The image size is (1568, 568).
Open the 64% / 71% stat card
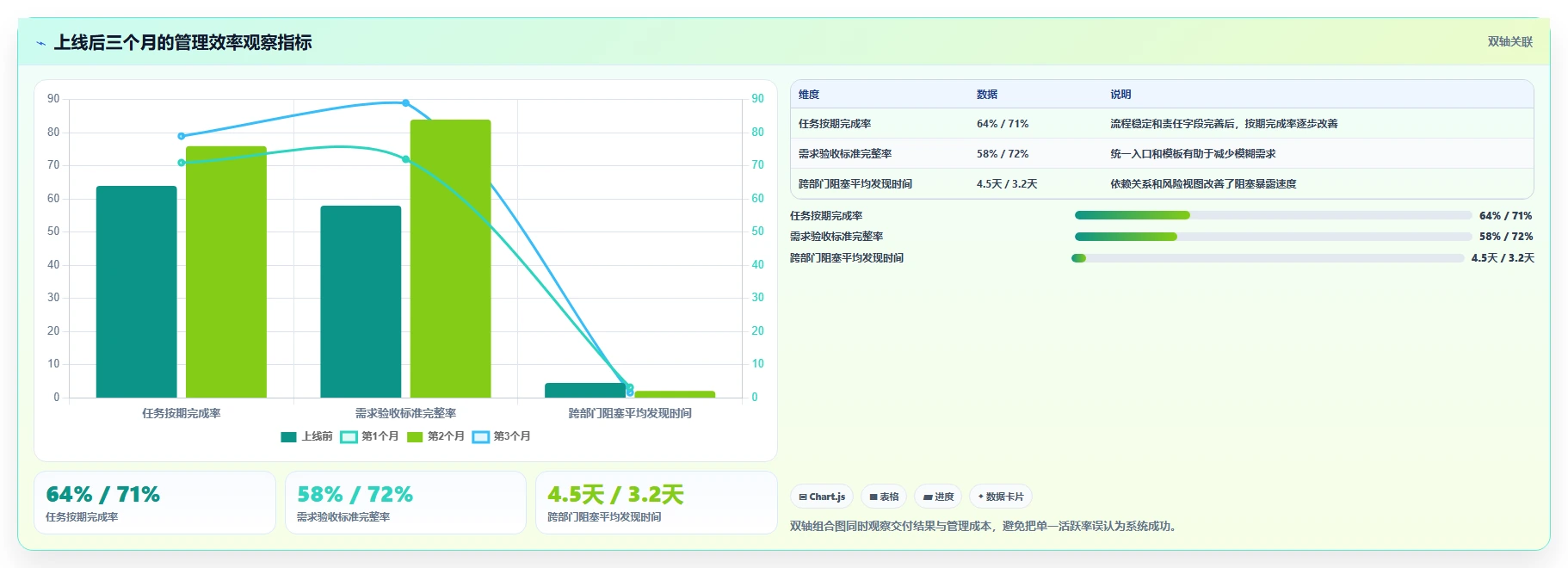click(155, 503)
